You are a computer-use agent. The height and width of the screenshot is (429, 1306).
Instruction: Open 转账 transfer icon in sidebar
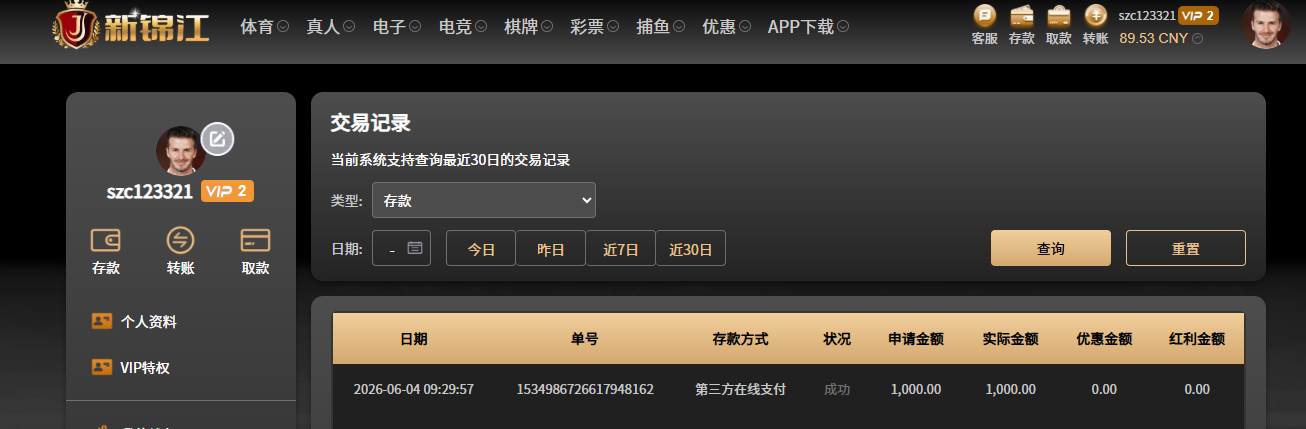point(180,240)
